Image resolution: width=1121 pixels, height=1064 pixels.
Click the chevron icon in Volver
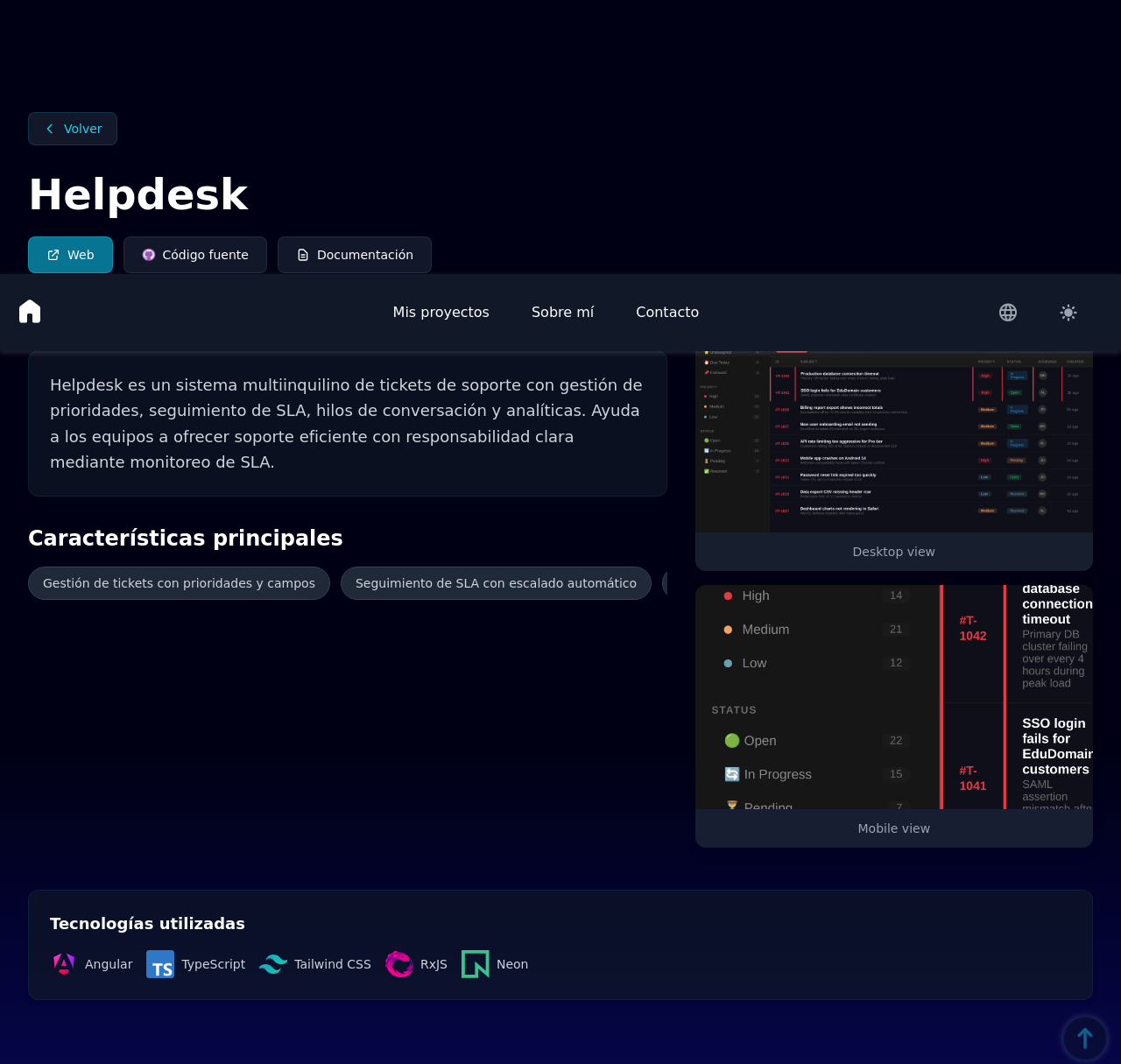point(50,129)
